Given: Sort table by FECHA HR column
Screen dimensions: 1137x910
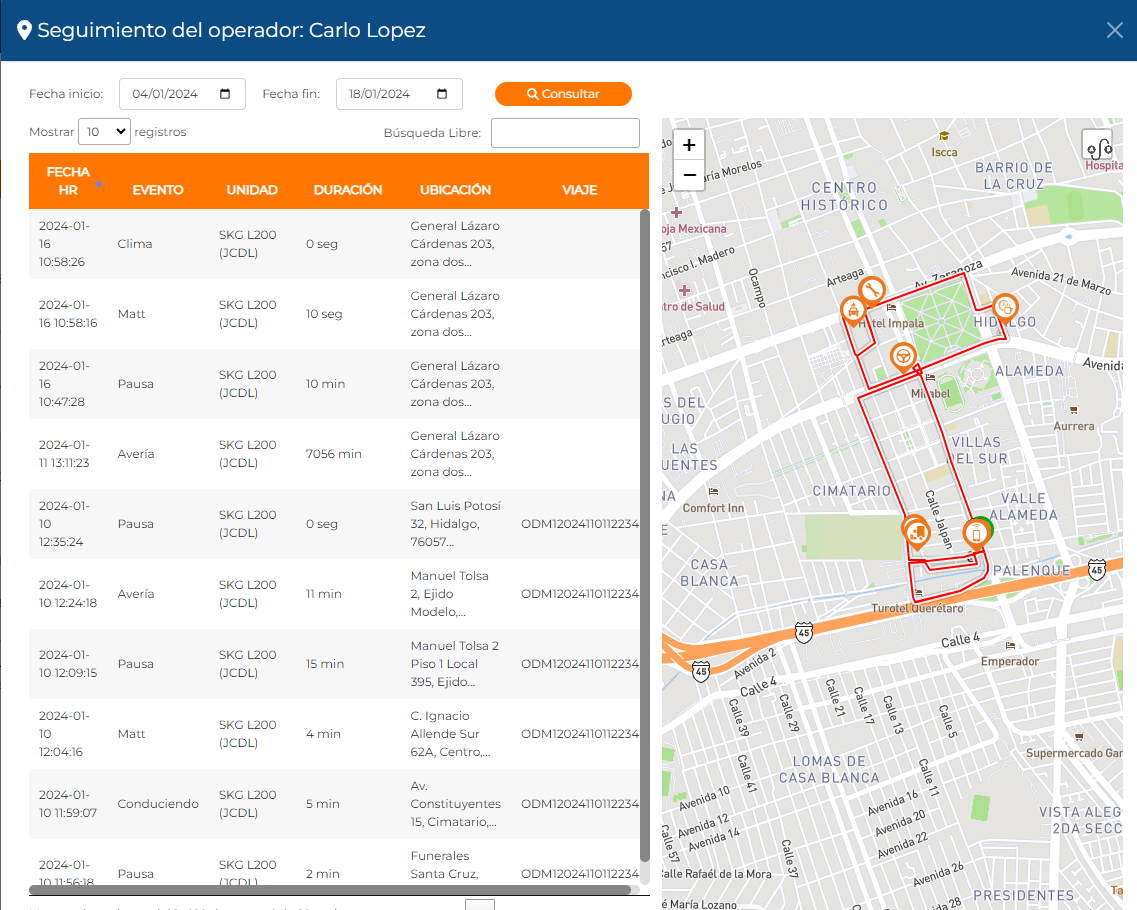Looking at the screenshot, I should pyautogui.click(x=68, y=181).
